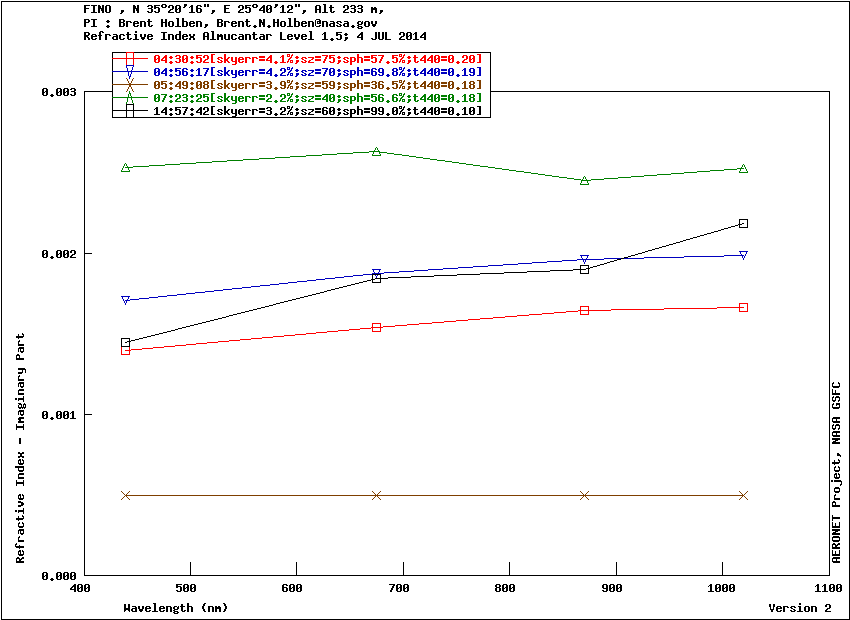
Task: Select the green triangle data point near 675 nm
Action: (x=376, y=152)
